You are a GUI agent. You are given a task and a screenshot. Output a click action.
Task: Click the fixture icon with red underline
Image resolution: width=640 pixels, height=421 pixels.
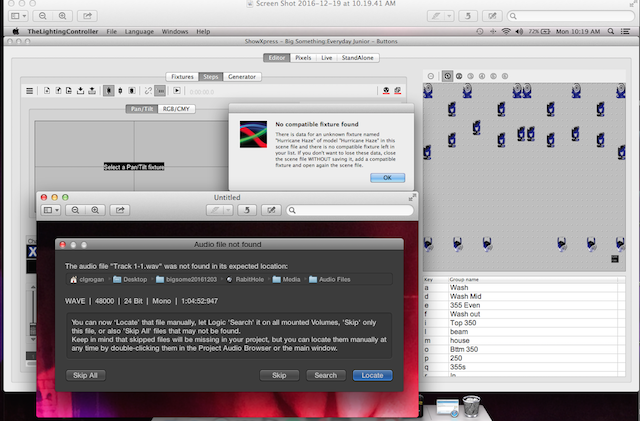(386, 91)
